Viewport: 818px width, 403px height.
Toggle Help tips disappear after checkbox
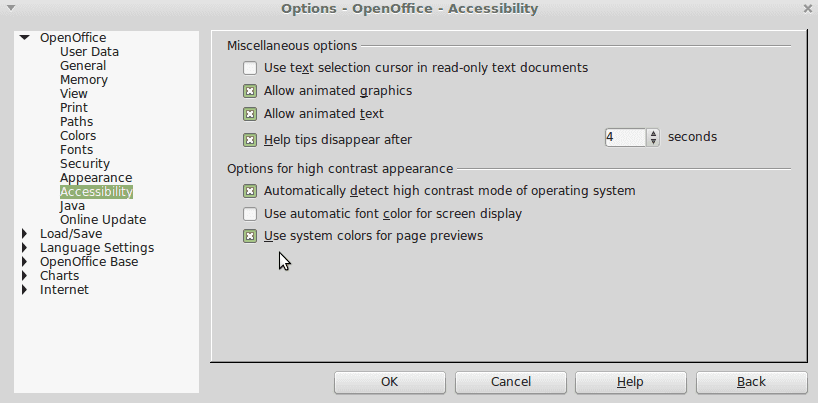pyautogui.click(x=250, y=140)
